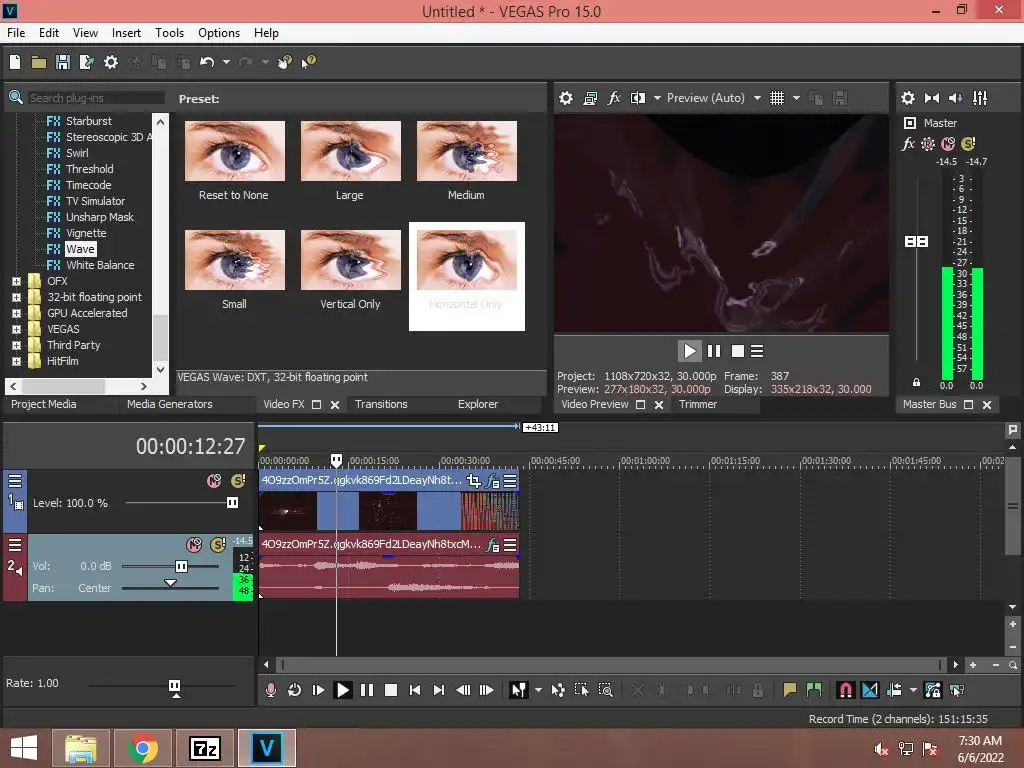Click Play From Start in transport bar
This screenshot has width=1024, height=768.
click(318, 690)
